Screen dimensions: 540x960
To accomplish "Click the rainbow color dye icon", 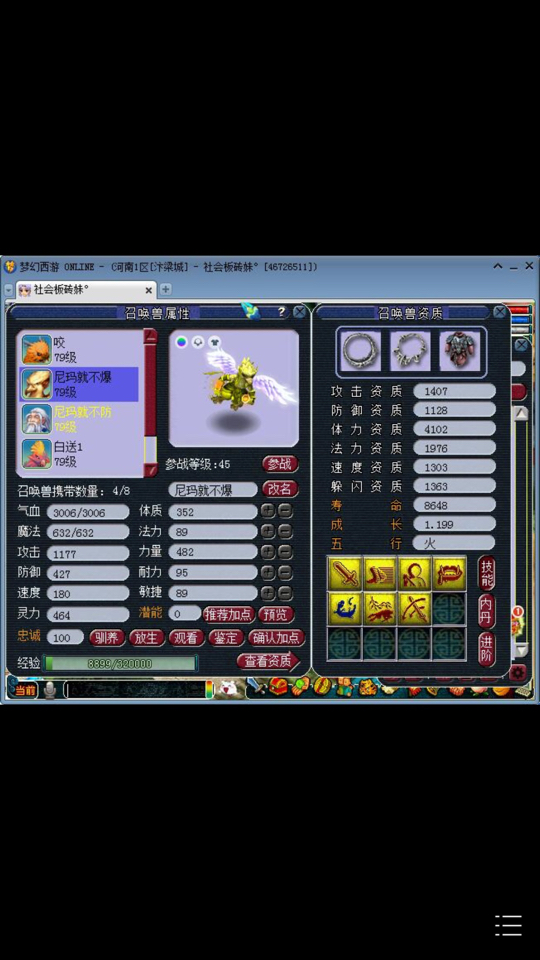I will [x=181, y=342].
